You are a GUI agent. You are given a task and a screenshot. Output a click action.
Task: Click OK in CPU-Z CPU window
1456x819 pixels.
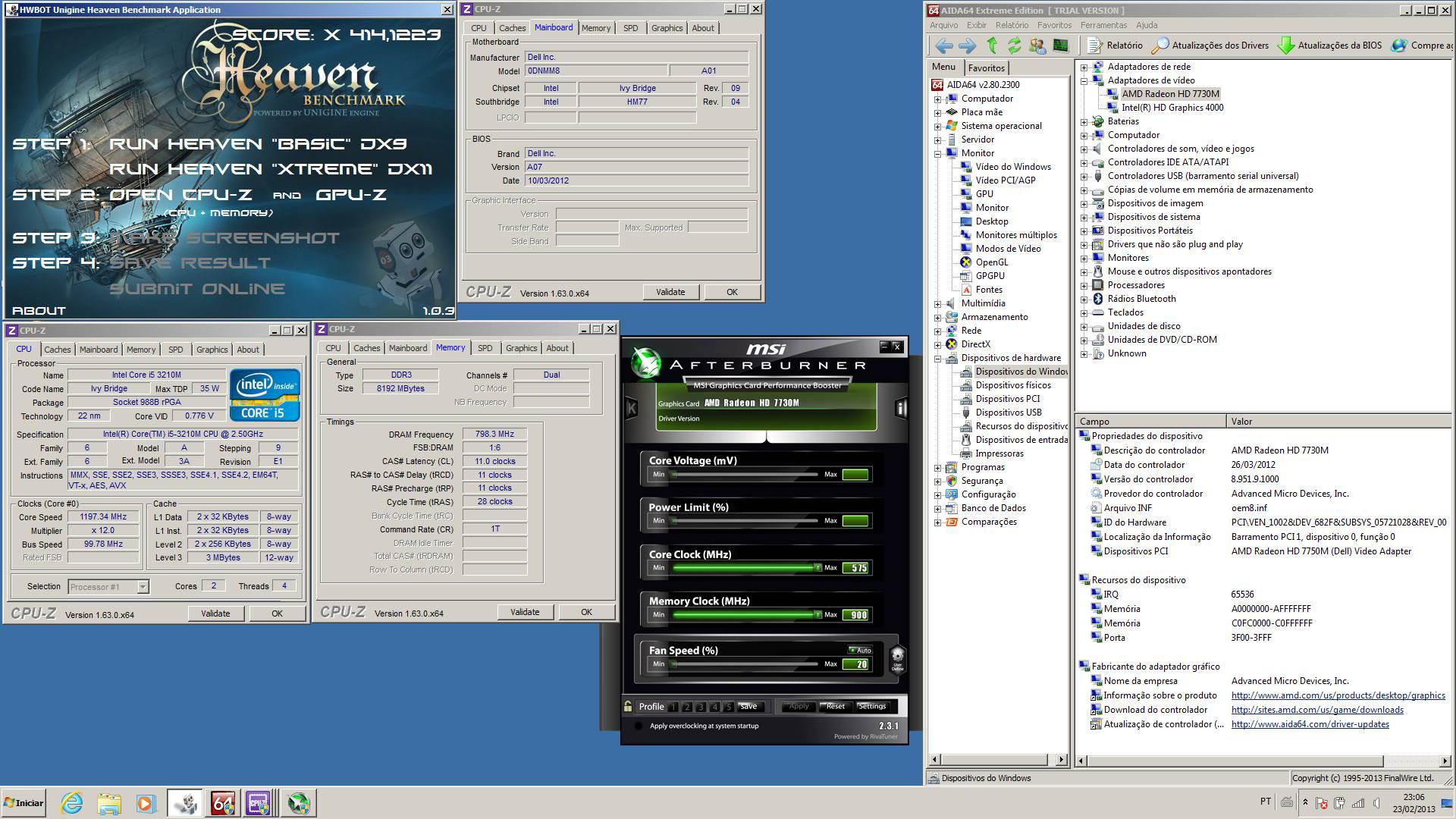click(x=277, y=613)
